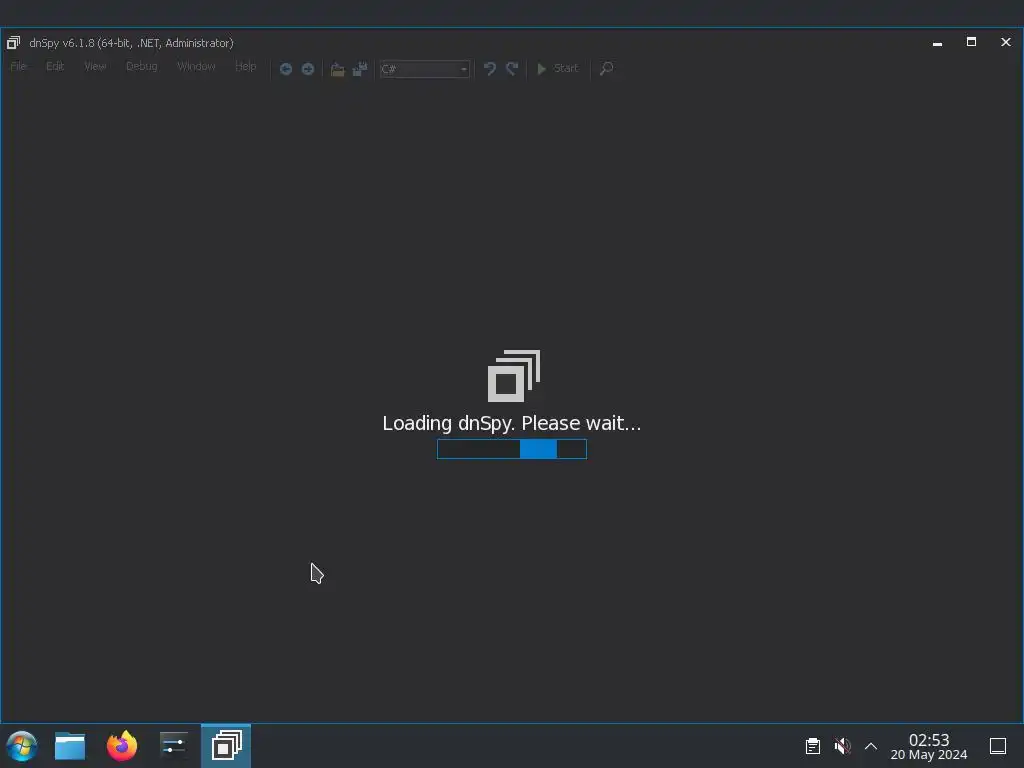Launch Firefox from the taskbar
Image resolution: width=1024 pixels, height=768 pixels.
(122, 746)
